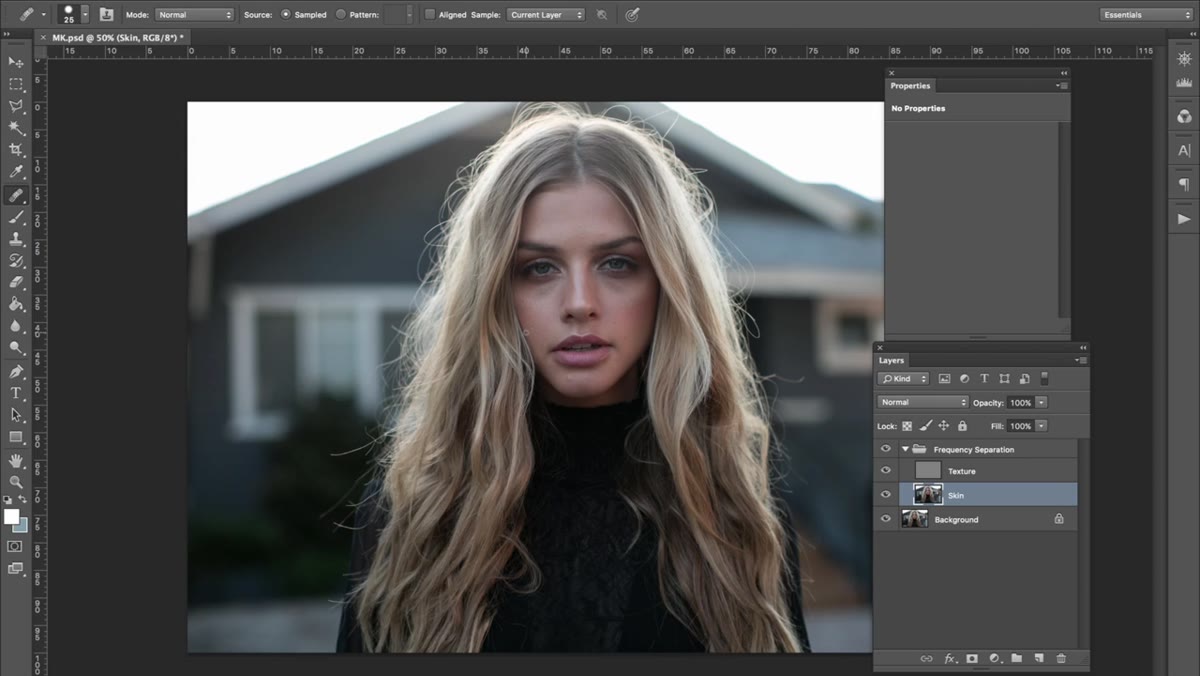Add a layer mask
The image size is (1200, 676).
pyautogui.click(x=972, y=658)
